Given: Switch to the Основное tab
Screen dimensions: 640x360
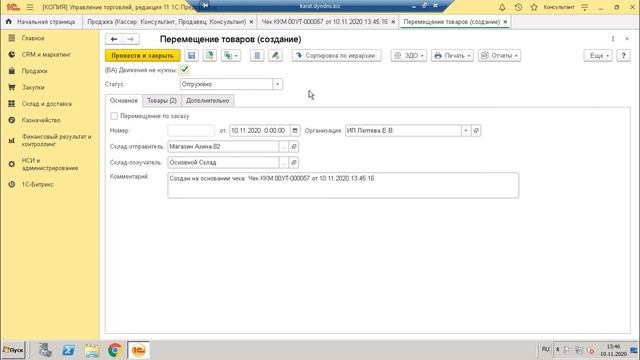Looking at the screenshot, I should tap(124, 100).
